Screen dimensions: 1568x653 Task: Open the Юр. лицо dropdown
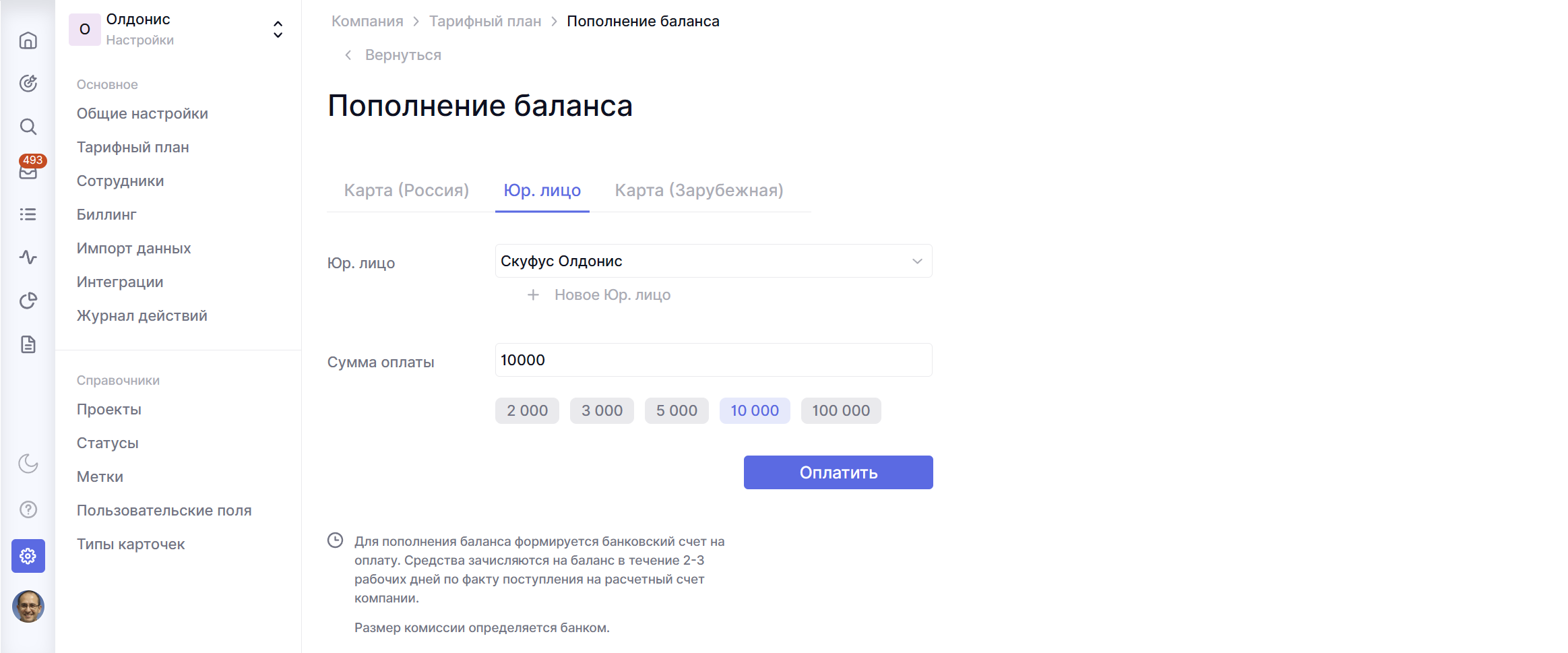(713, 261)
